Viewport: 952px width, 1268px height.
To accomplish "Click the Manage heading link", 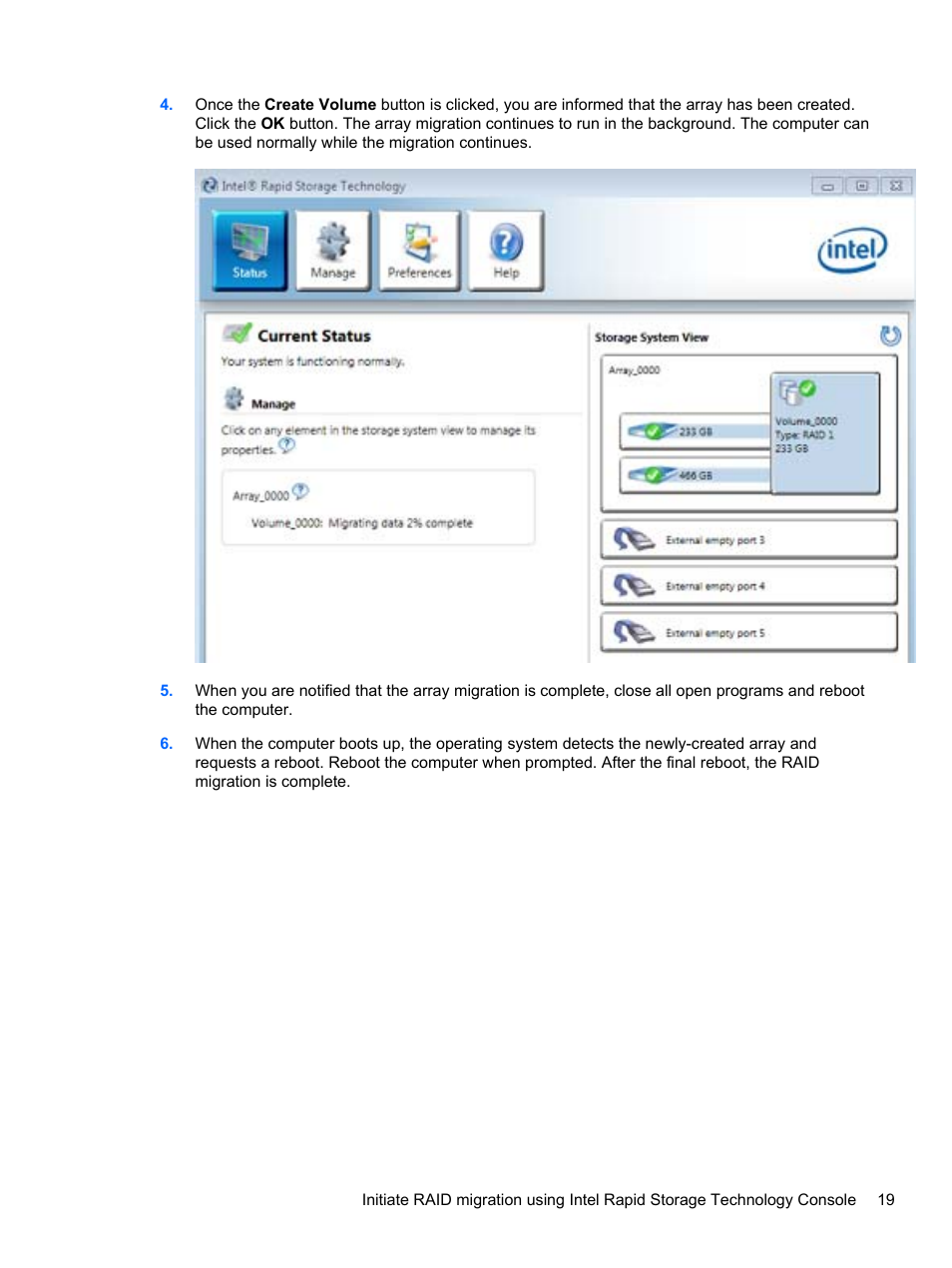I will pyautogui.click(x=273, y=404).
